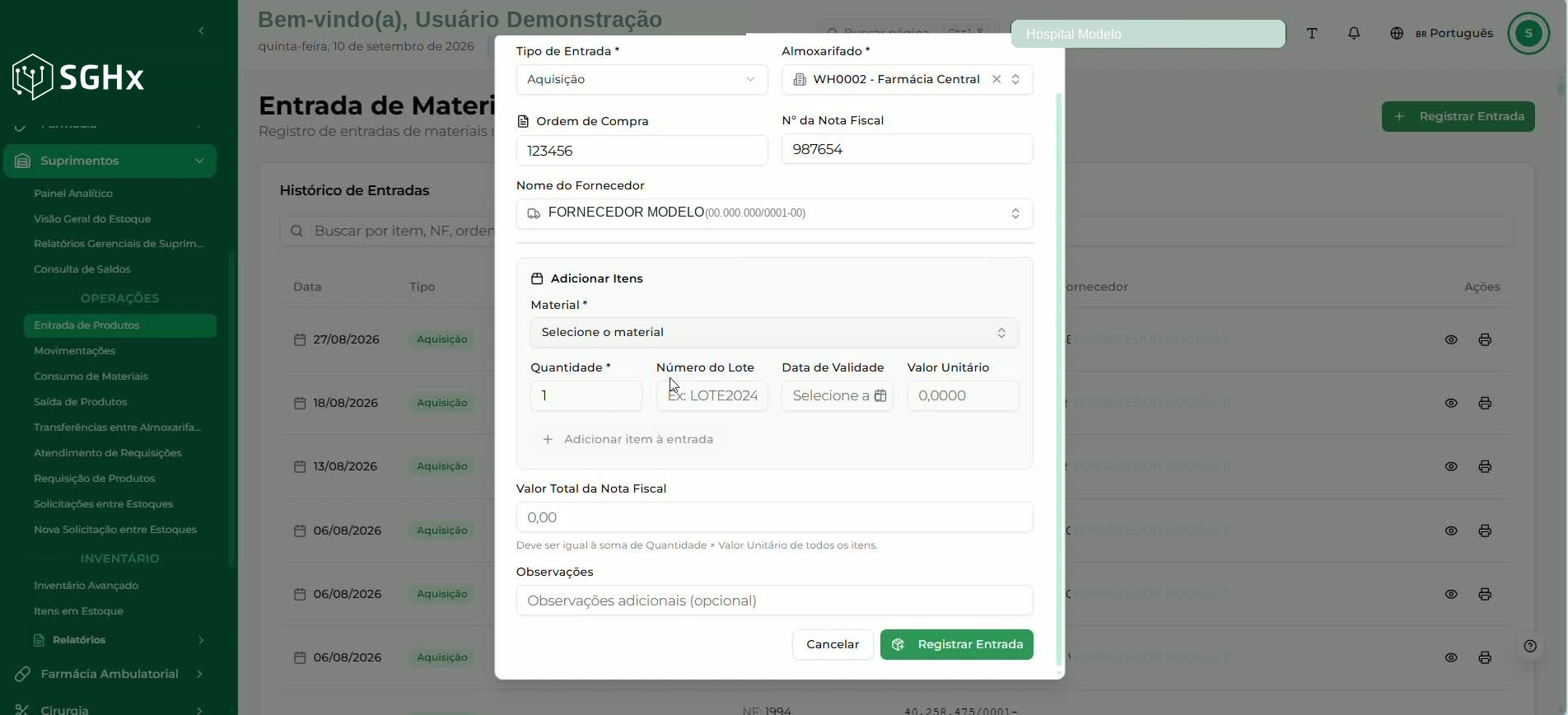1568x715 pixels.
Task: View the 27/08/2026 entry details
Action: (x=1451, y=339)
